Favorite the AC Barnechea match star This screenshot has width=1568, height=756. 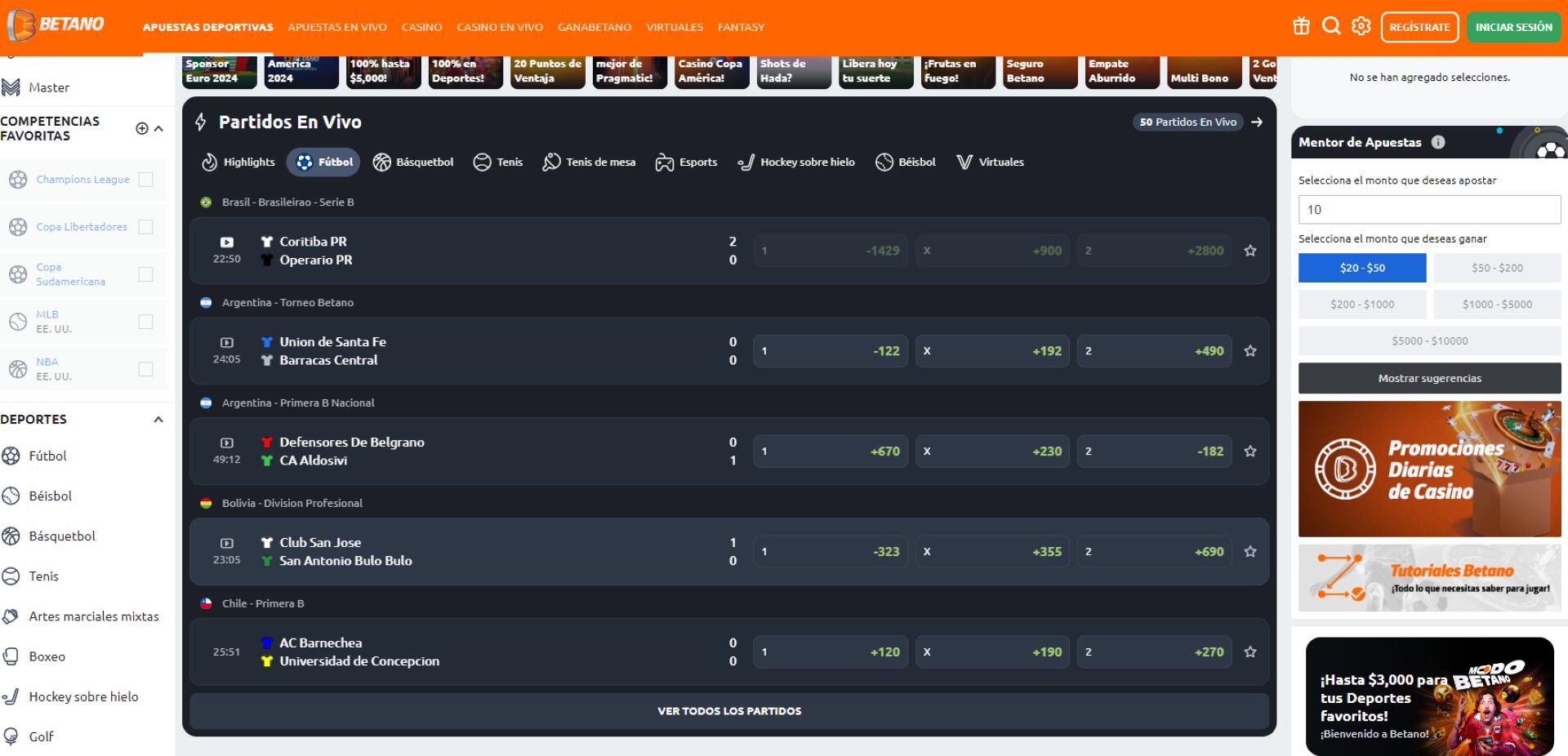coord(1249,652)
